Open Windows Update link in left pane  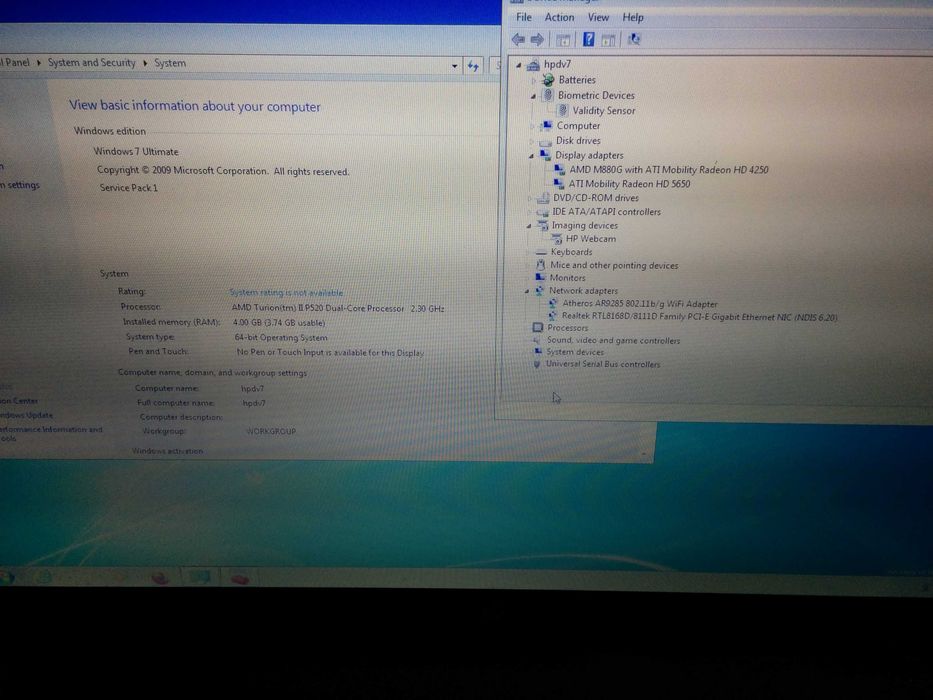point(26,415)
